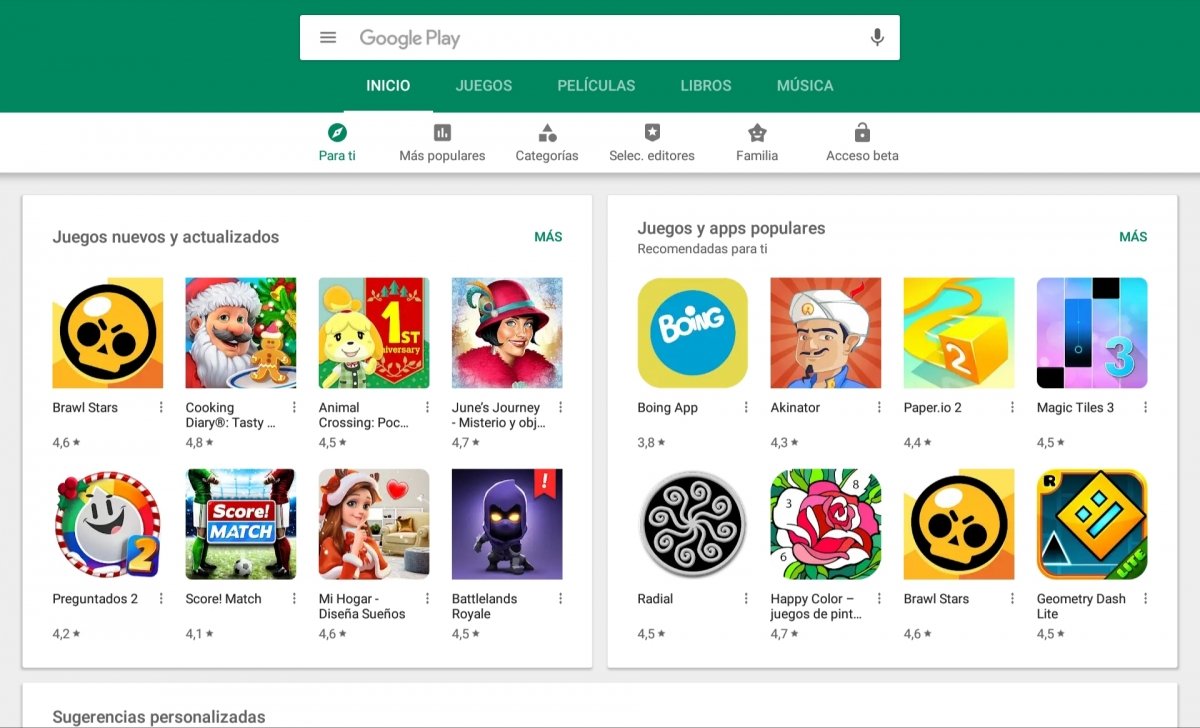Select the MÚSICA tab
The width and height of the screenshot is (1200, 728).
[x=805, y=86]
